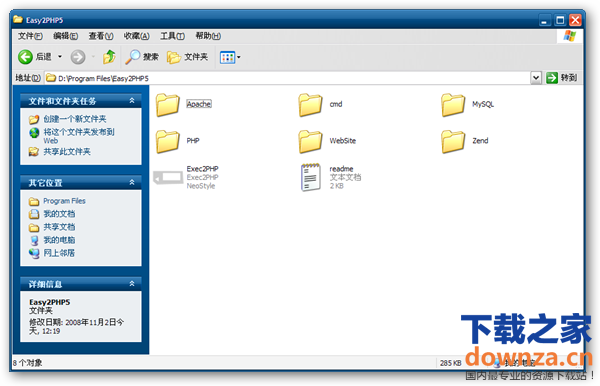Open the 文件(F) menu
This screenshot has height=386, width=600.
30,36
